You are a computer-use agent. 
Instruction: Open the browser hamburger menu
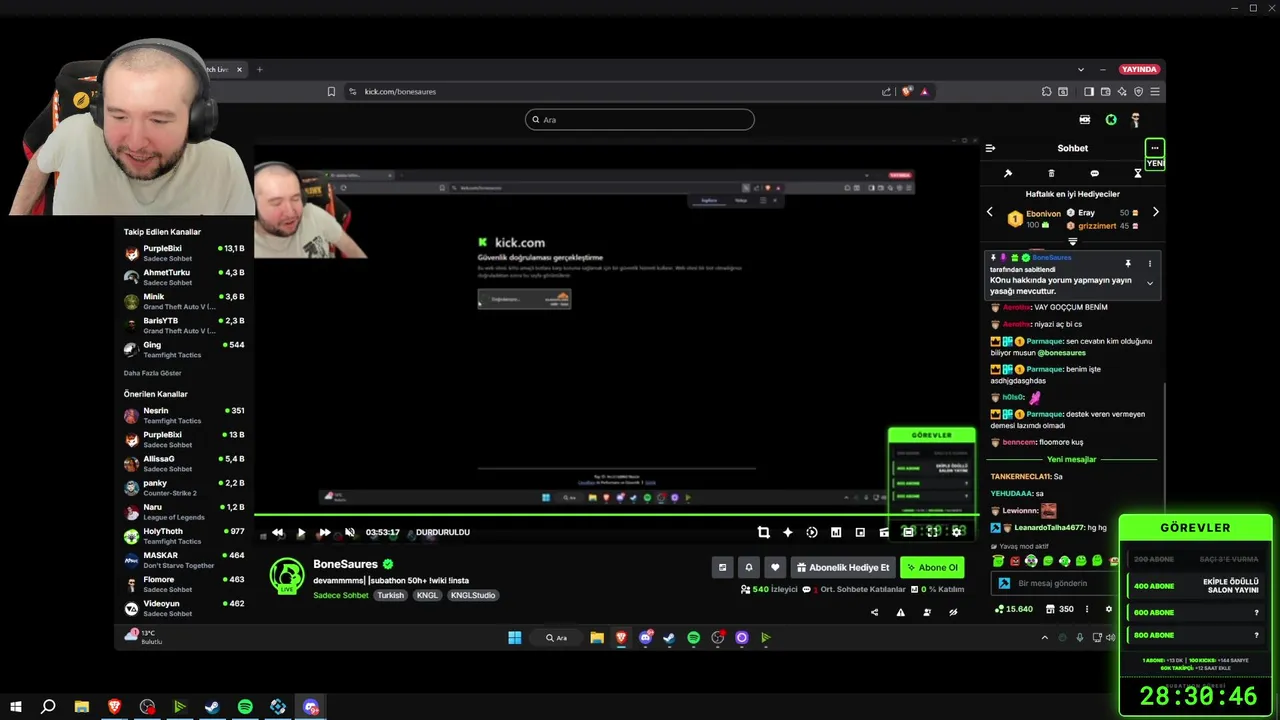(x=1155, y=91)
